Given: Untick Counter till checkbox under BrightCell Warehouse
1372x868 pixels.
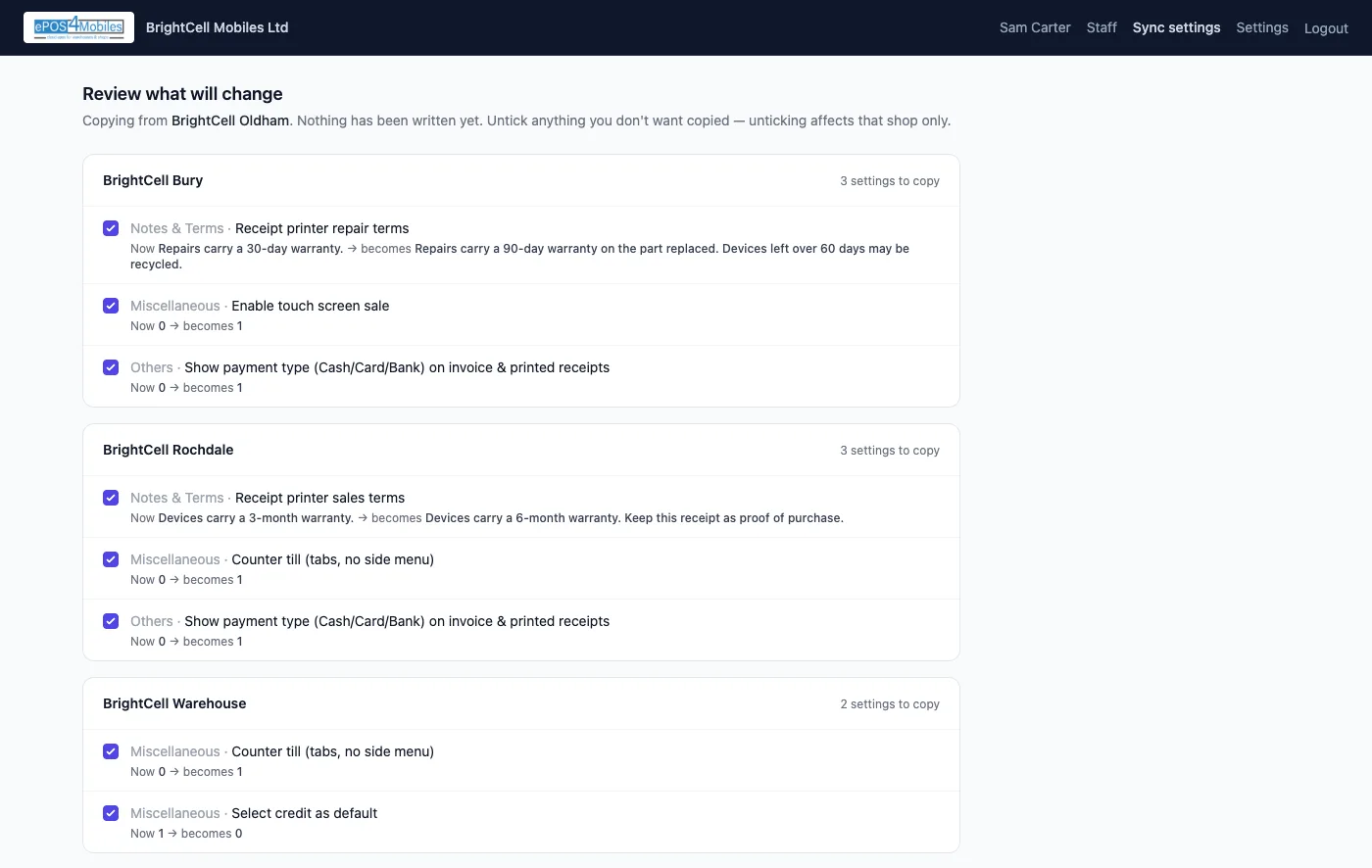Looking at the screenshot, I should coord(111,751).
